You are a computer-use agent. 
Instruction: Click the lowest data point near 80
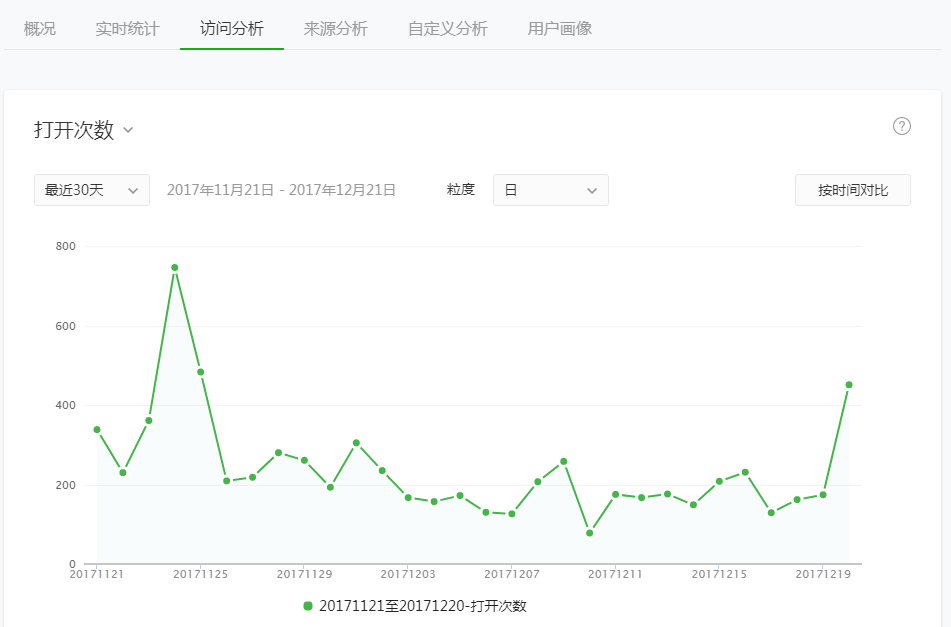[x=590, y=533]
